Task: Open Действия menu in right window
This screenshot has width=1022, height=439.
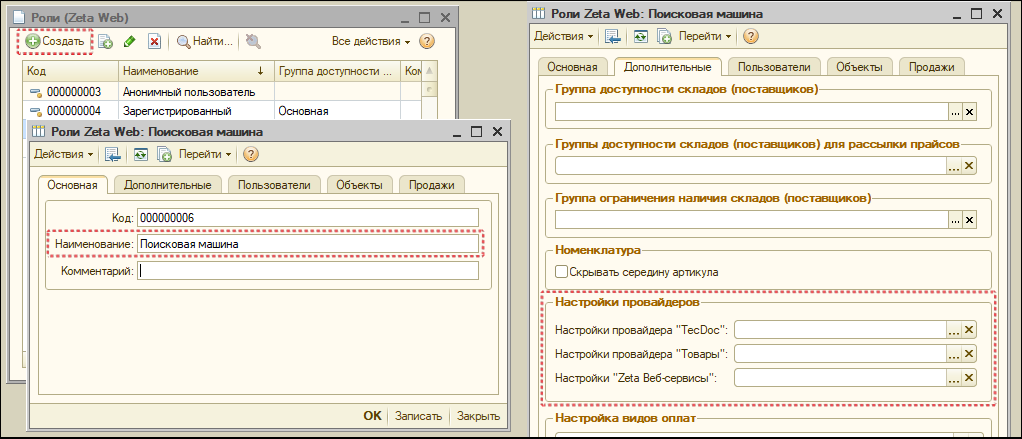Action: 563,36
